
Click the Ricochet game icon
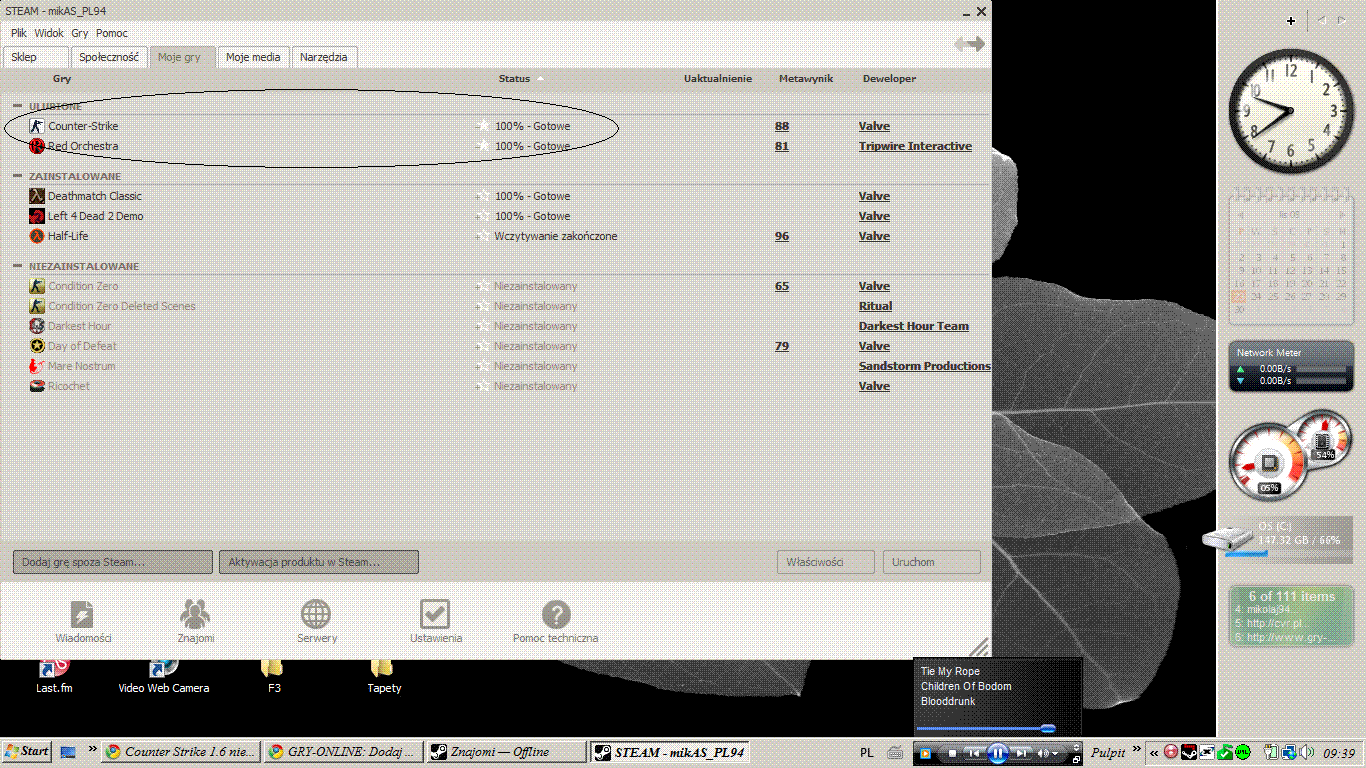[37, 386]
